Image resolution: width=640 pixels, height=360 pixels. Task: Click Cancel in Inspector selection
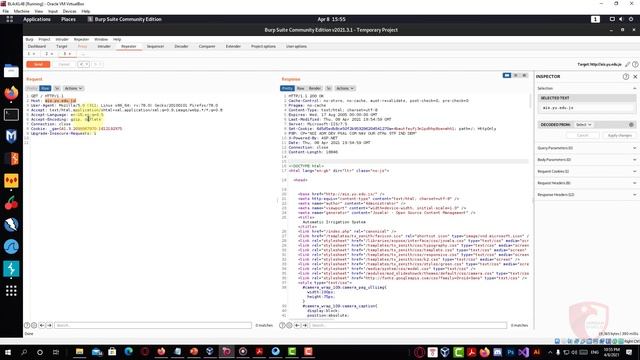[582, 136]
